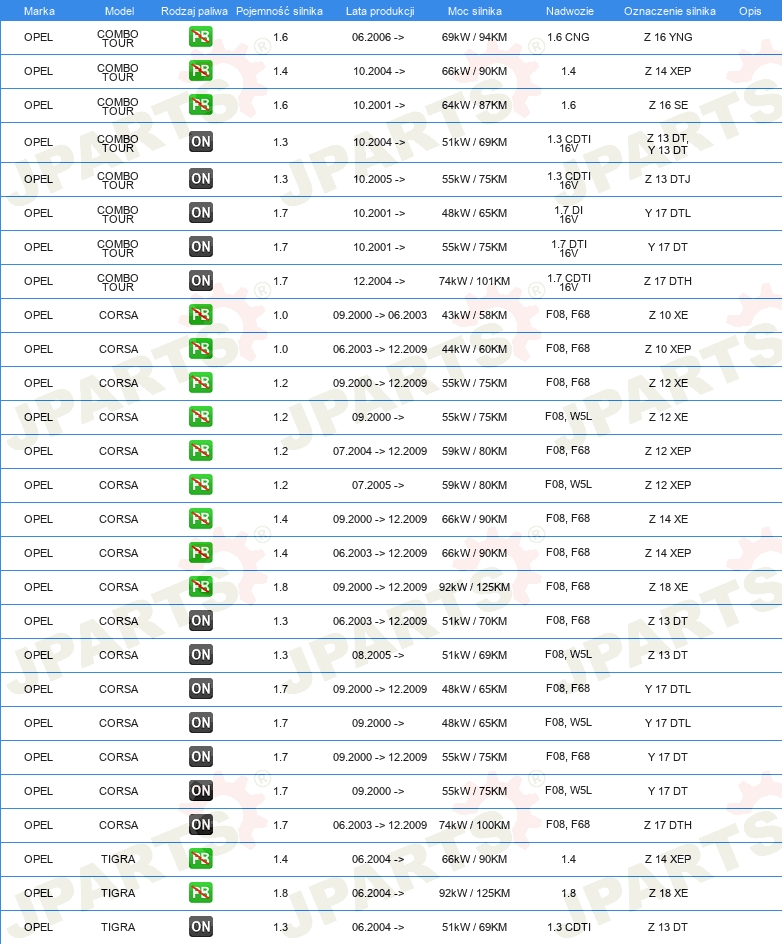Click petrol icon in Tigra Z 18 XE row
782x944 pixels.
[200, 893]
